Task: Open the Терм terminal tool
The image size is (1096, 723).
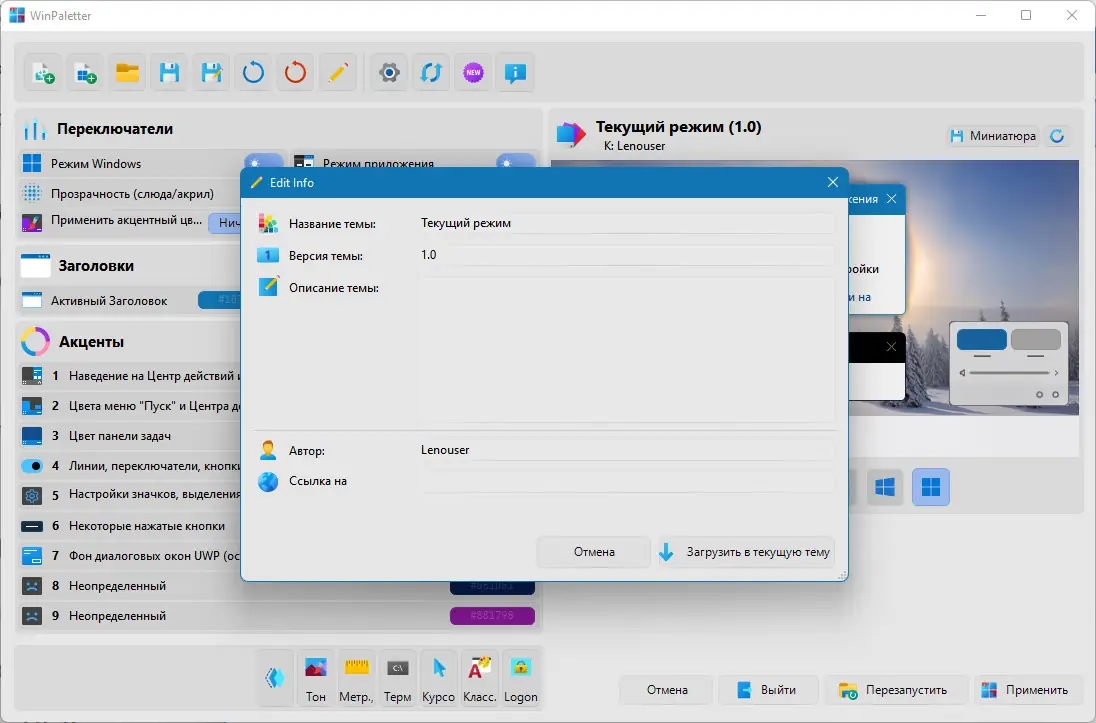Action: [x=398, y=678]
